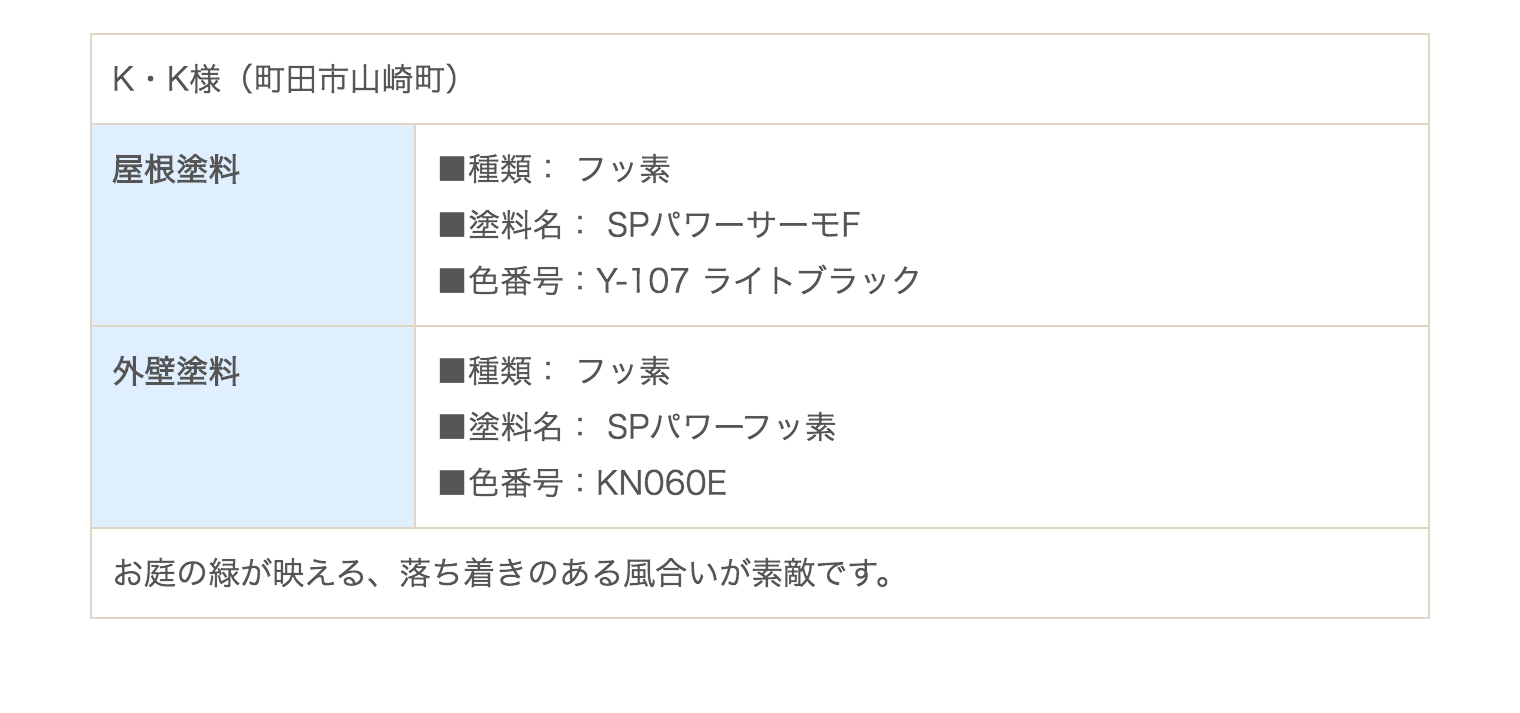Select the 屋根塗料 header cell
The image size is (1520, 713).
[x=253, y=225]
